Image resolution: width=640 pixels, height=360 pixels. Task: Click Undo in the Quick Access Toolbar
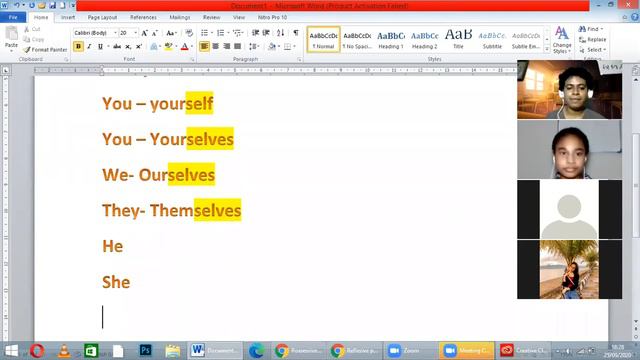(x=16, y=5)
